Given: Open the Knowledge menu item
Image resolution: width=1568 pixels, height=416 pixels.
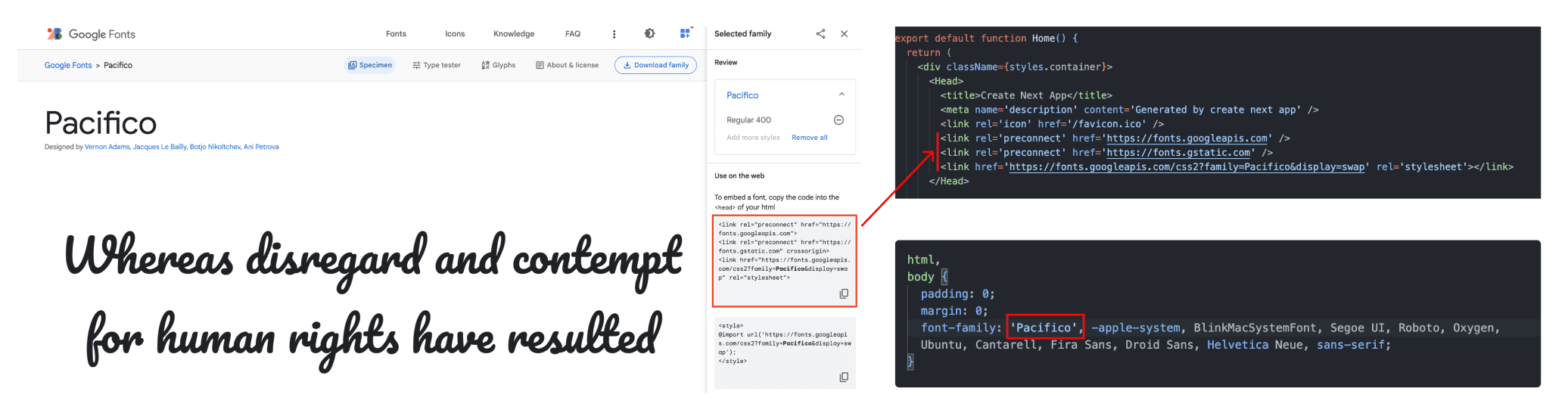Looking at the screenshot, I should tap(514, 34).
